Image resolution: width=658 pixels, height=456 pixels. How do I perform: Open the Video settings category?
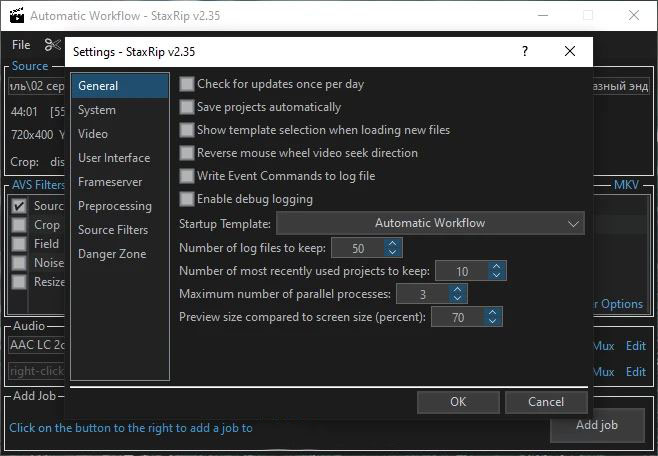point(120,134)
